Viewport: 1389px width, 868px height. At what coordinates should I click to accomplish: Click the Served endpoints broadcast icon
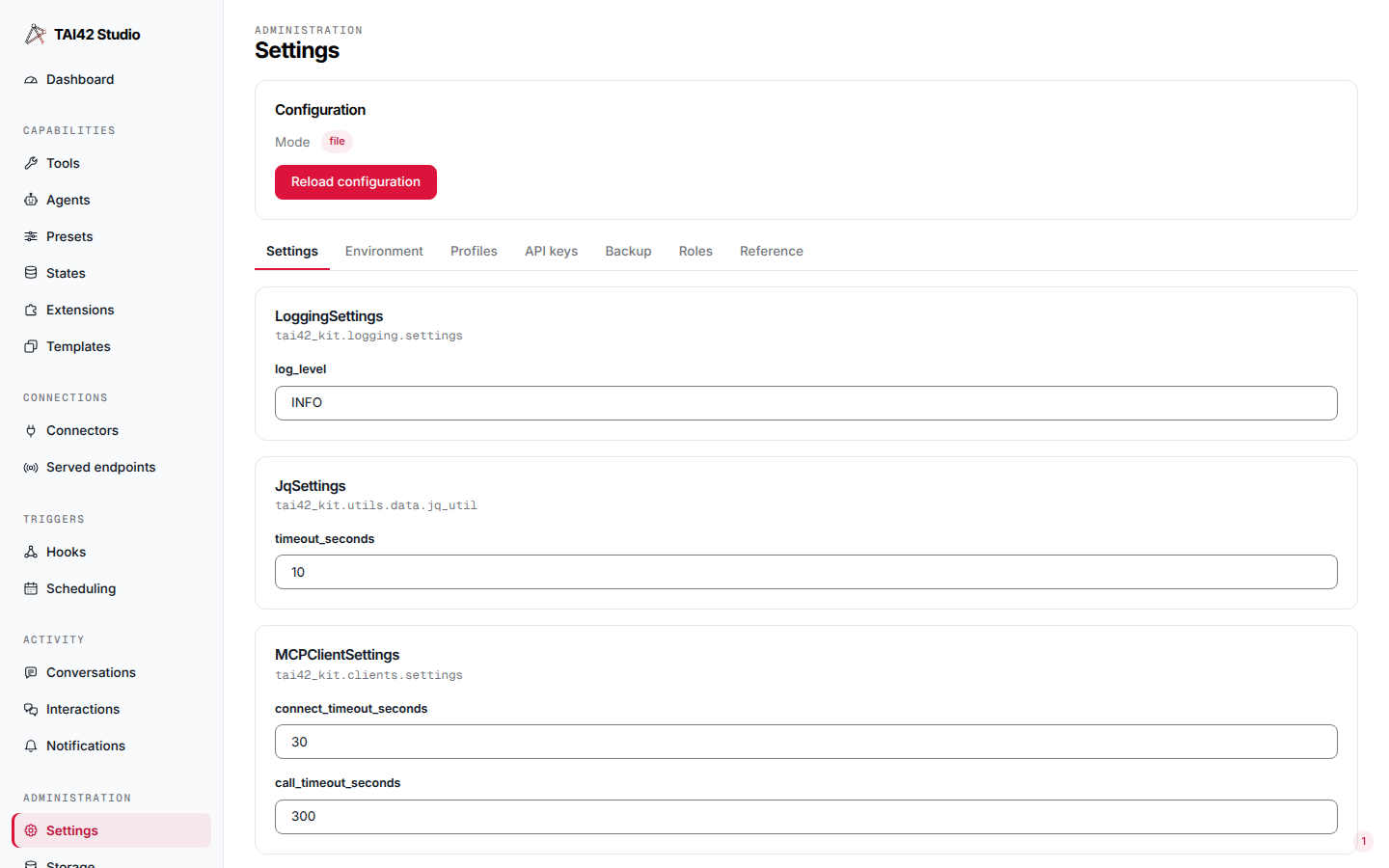pos(31,468)
